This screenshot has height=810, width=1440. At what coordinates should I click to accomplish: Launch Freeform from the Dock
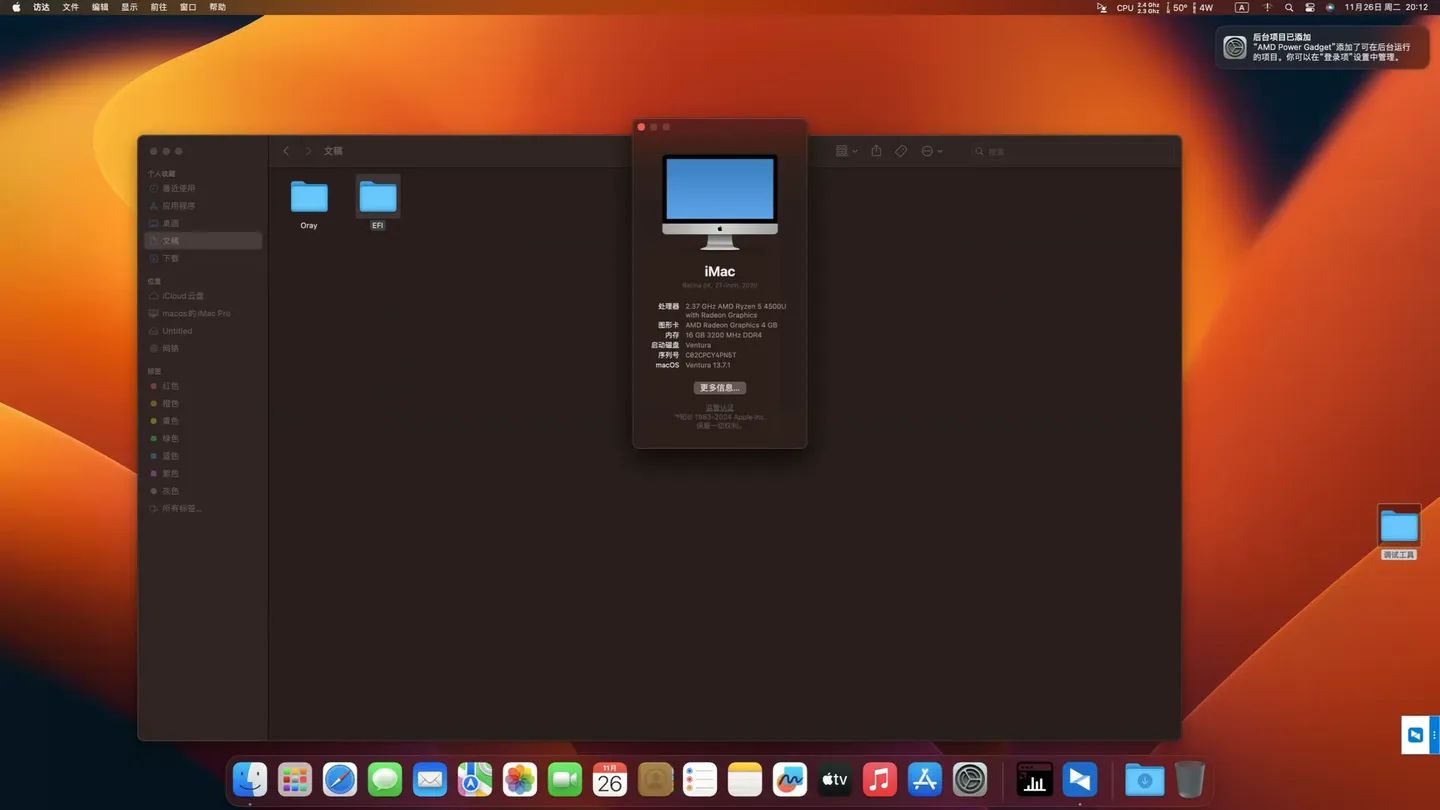coord(790,779)
